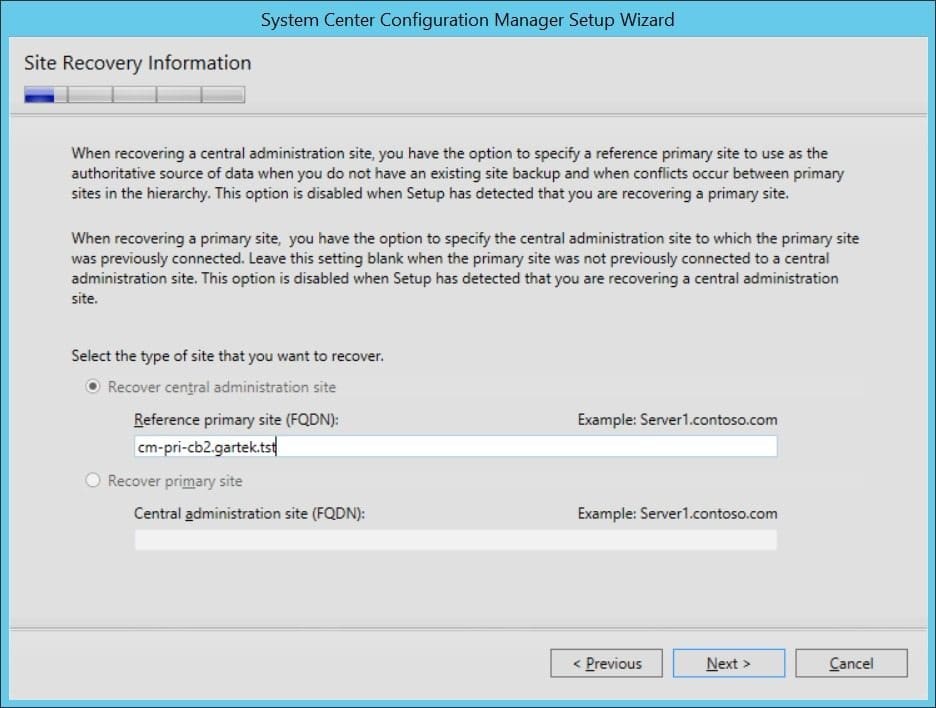Click the System Center Configuration Manager Setup Wizard title

(467, 20)
